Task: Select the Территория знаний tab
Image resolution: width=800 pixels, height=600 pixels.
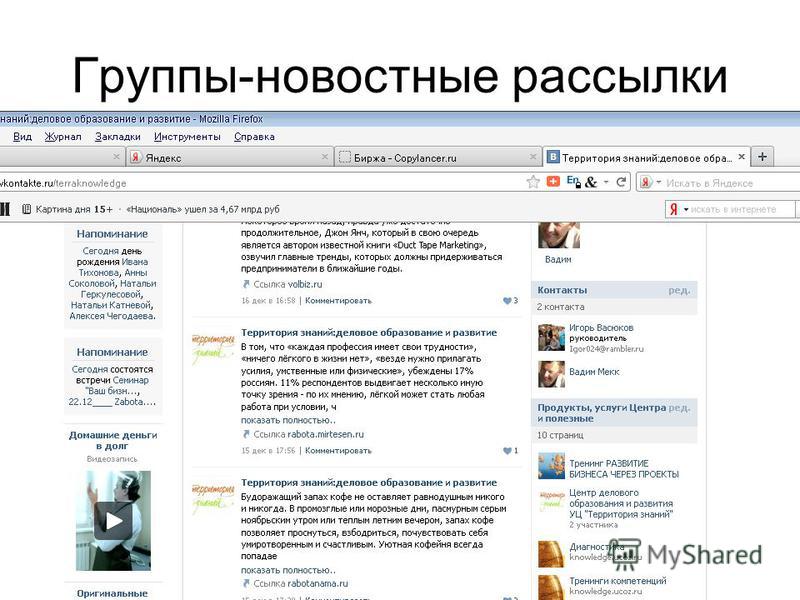Action: coord(646,157)
